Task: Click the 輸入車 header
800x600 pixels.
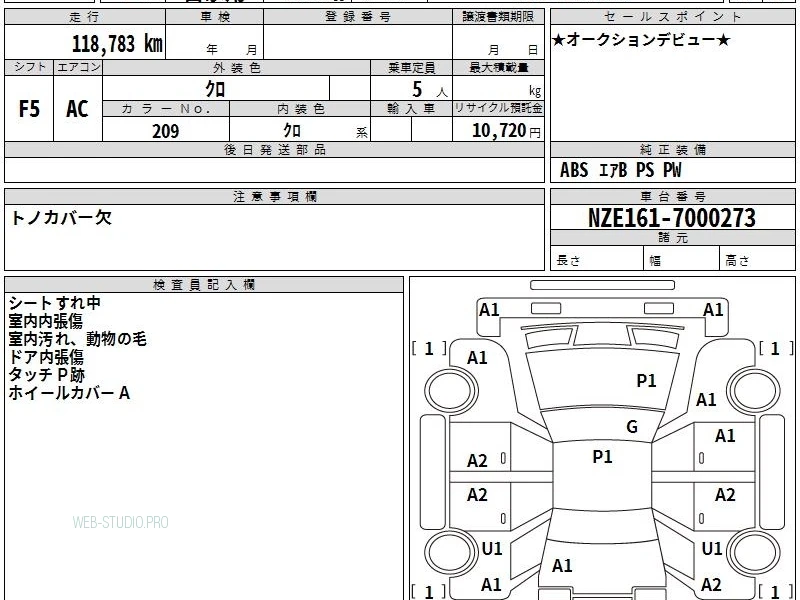Action: point(411,109)
